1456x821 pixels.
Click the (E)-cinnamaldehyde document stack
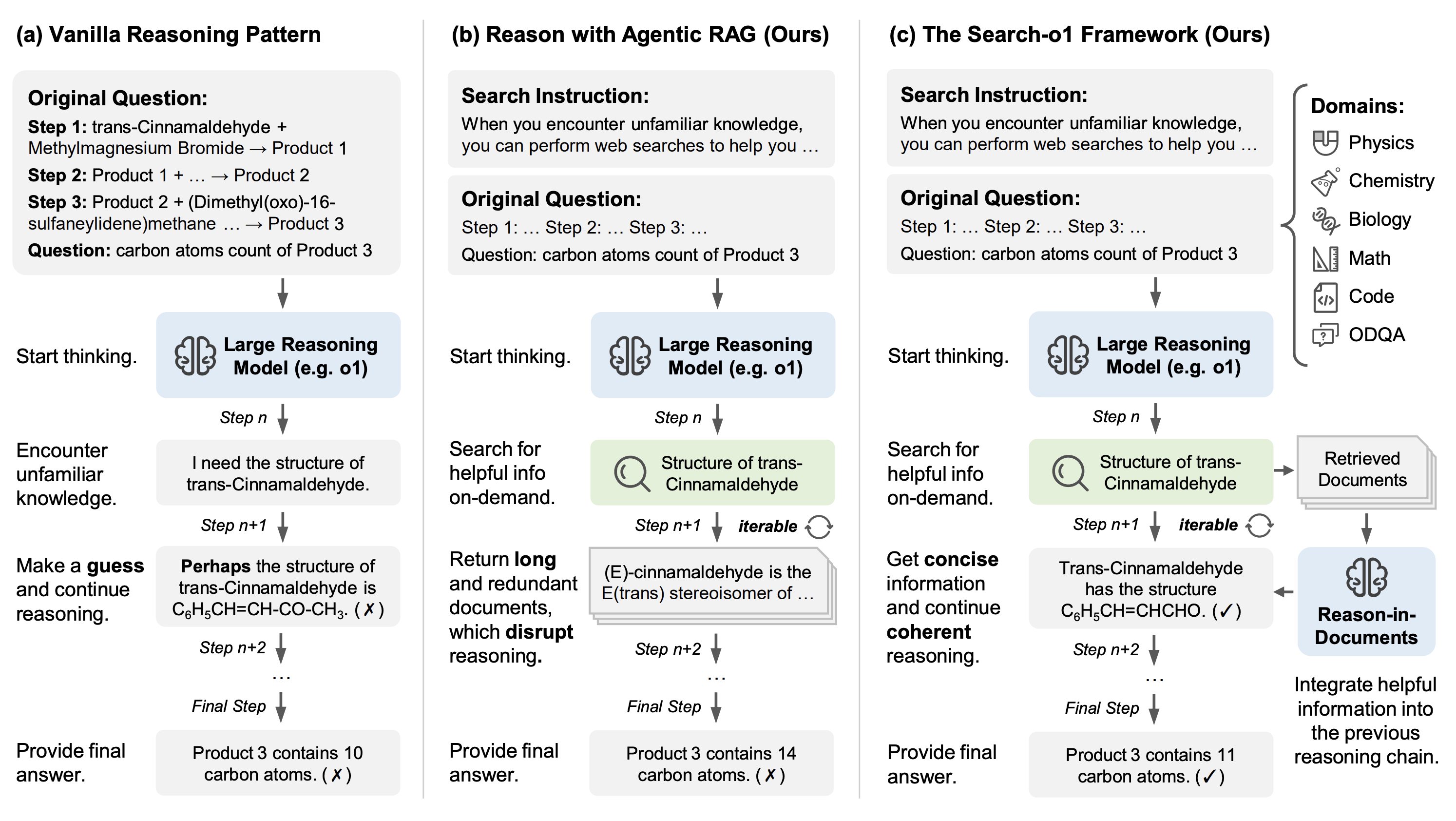click(x=712, y=585)
